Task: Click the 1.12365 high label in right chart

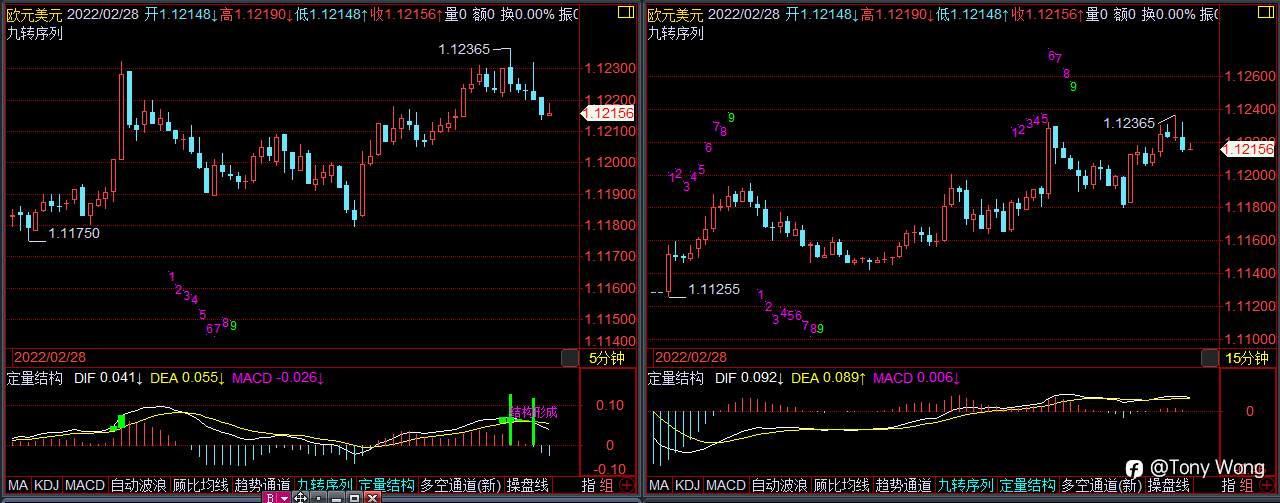Action: [1129, 123]
